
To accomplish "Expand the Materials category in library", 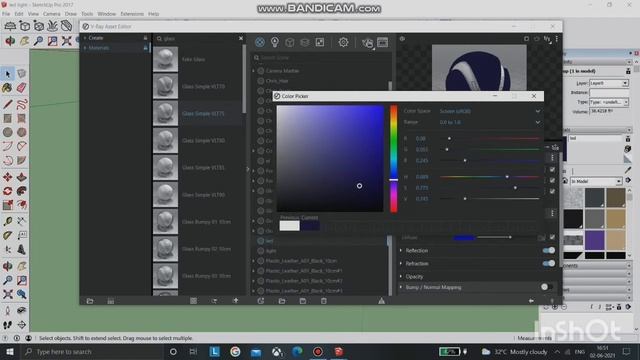I will click(x=85, y=48).
